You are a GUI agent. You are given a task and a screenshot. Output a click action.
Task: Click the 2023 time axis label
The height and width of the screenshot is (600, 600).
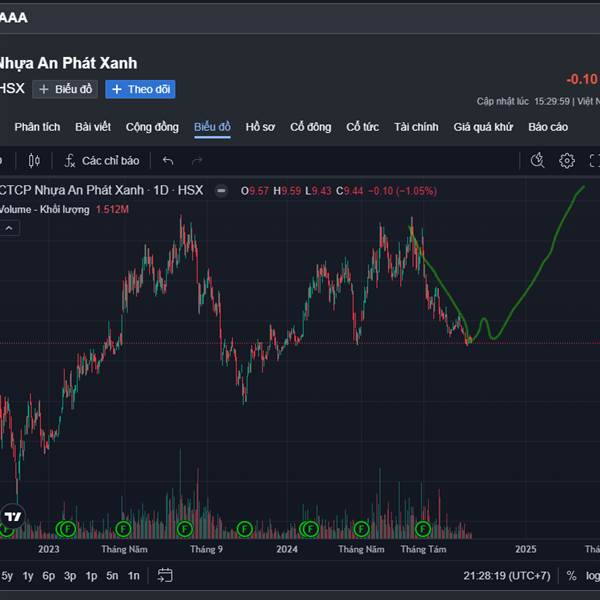click(49, 549)
